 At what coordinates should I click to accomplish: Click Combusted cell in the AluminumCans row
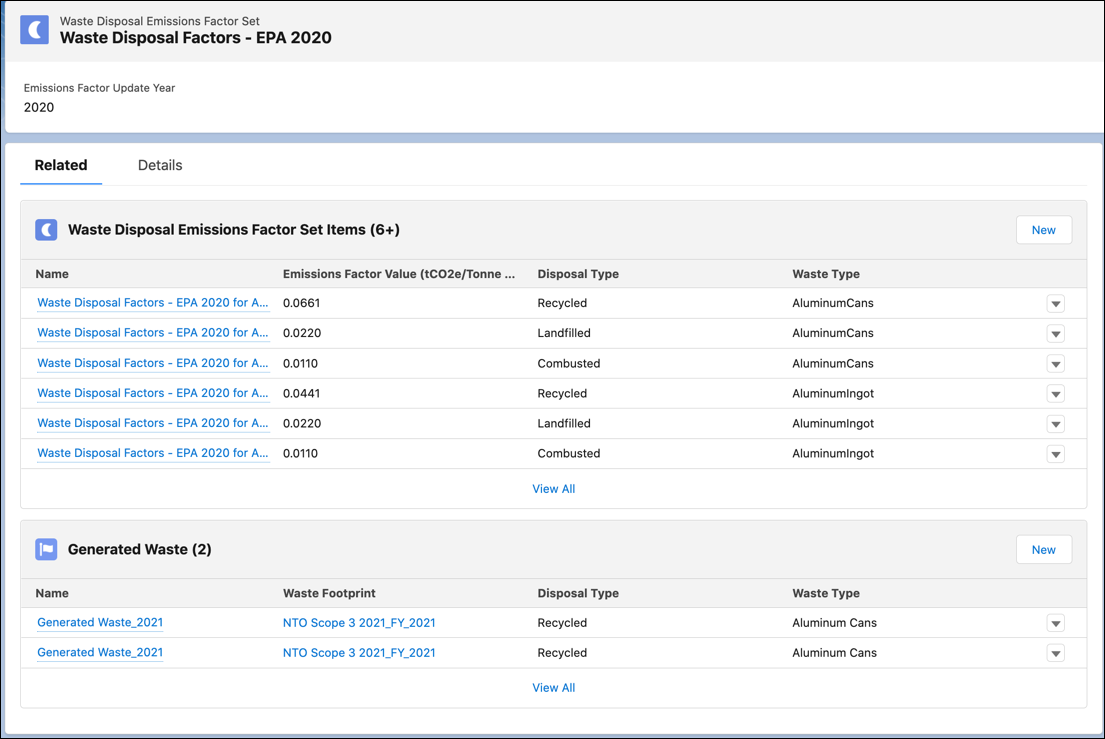point(569,364)
